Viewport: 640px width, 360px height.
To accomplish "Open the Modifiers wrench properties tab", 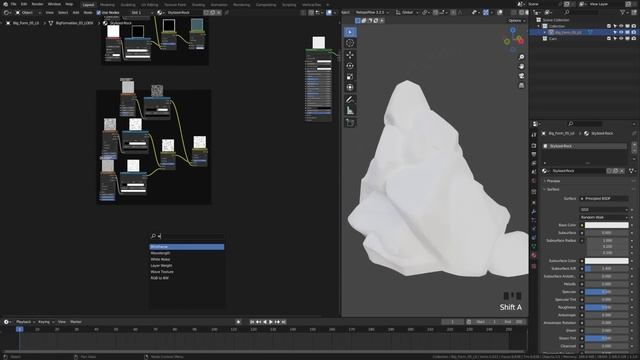I will 534,211.
